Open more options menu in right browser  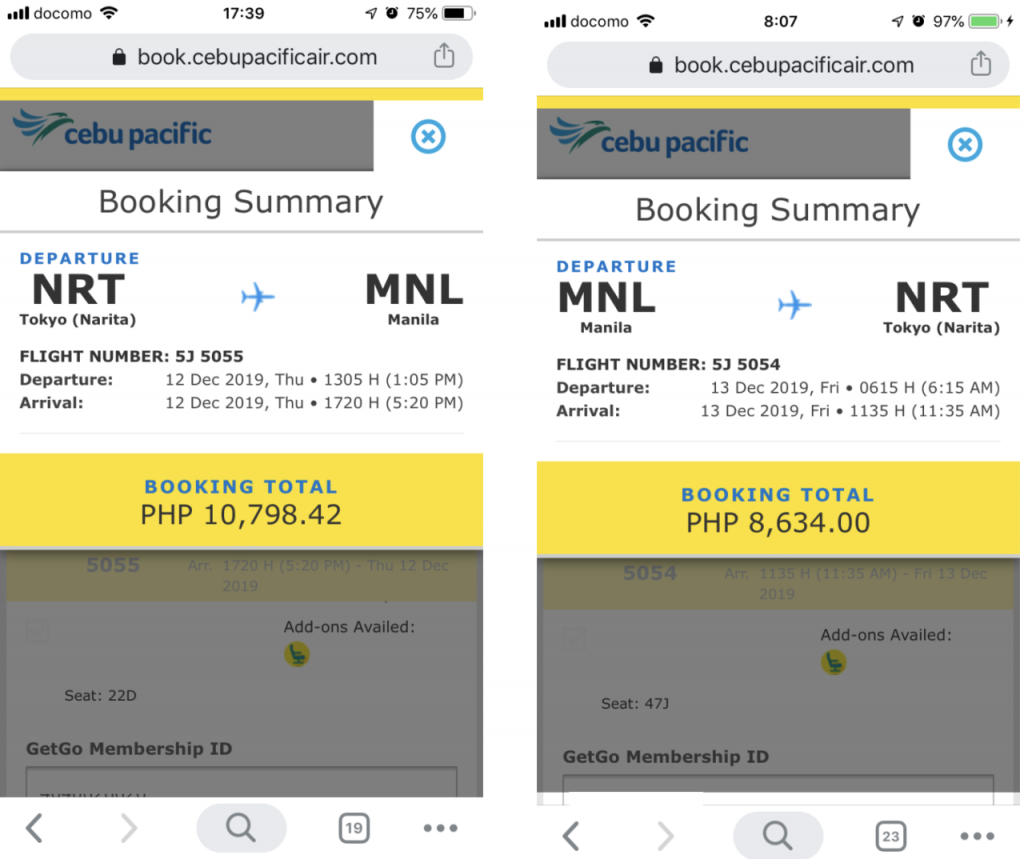tap(977, 836)
